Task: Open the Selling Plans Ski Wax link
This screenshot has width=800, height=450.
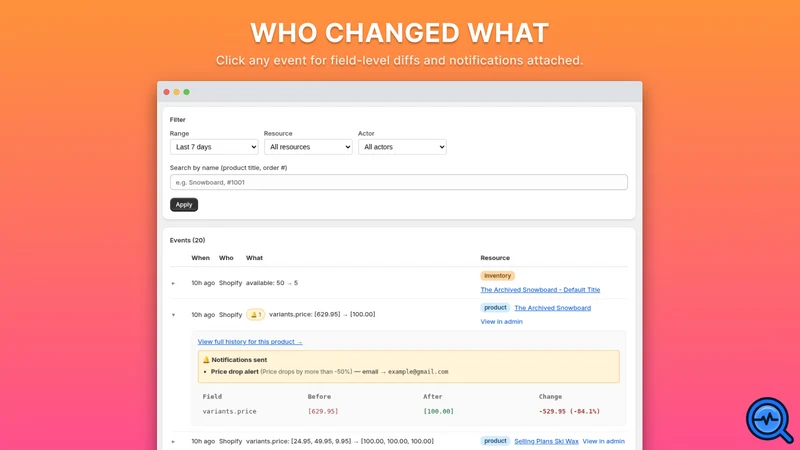Action: pyautogui.click(x=546, y=441)
